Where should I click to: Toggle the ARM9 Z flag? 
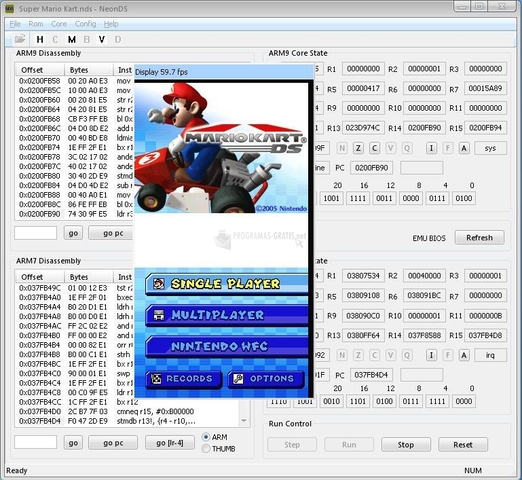(358, 148)
